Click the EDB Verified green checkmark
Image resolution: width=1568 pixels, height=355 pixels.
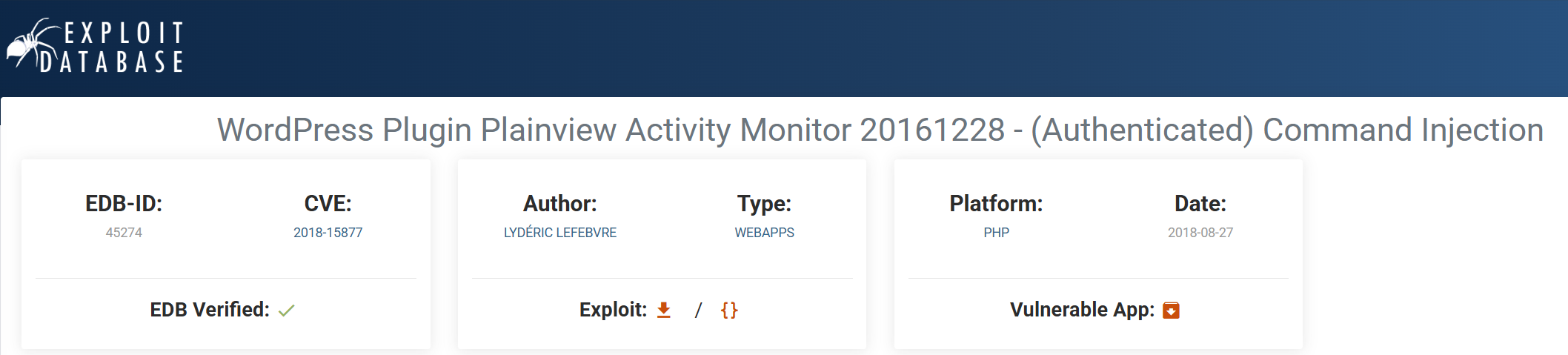point(287,311)
